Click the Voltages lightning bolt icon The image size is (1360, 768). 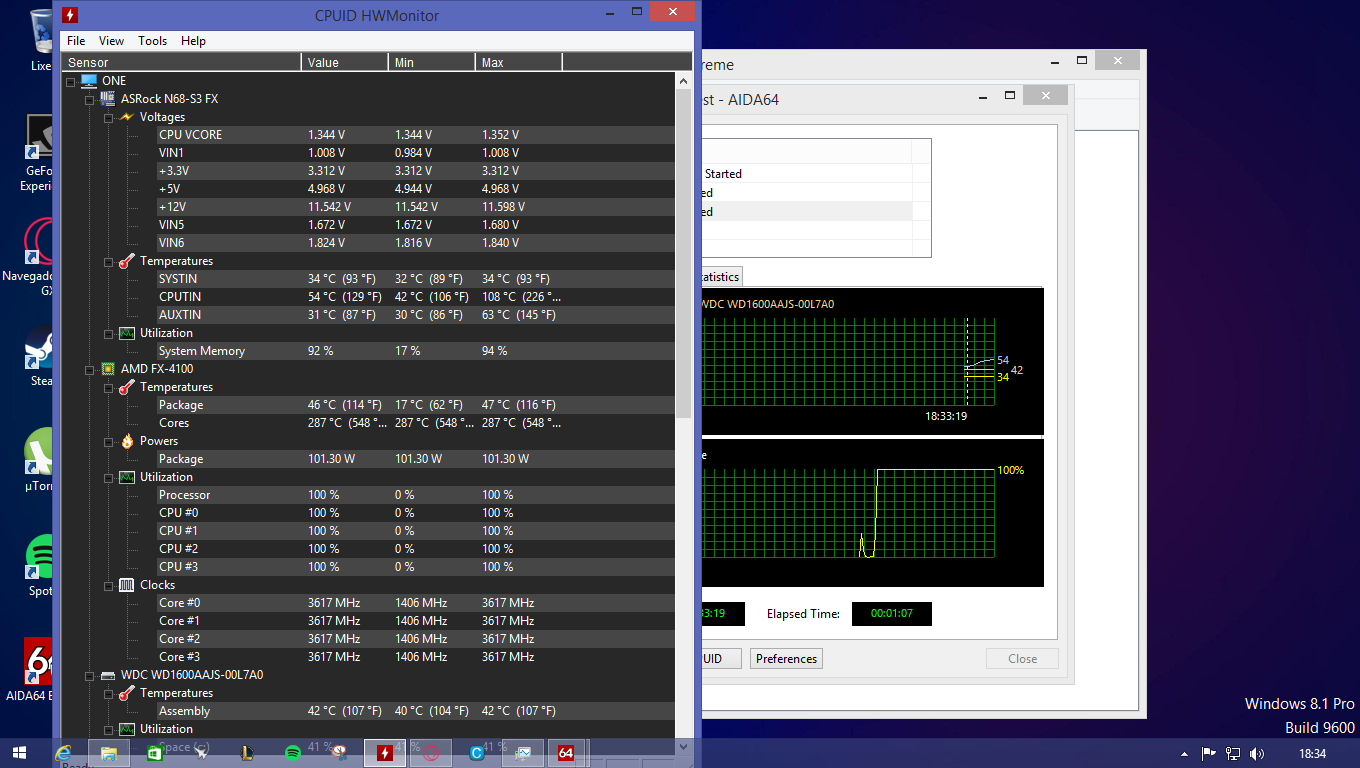coord(126,117)
